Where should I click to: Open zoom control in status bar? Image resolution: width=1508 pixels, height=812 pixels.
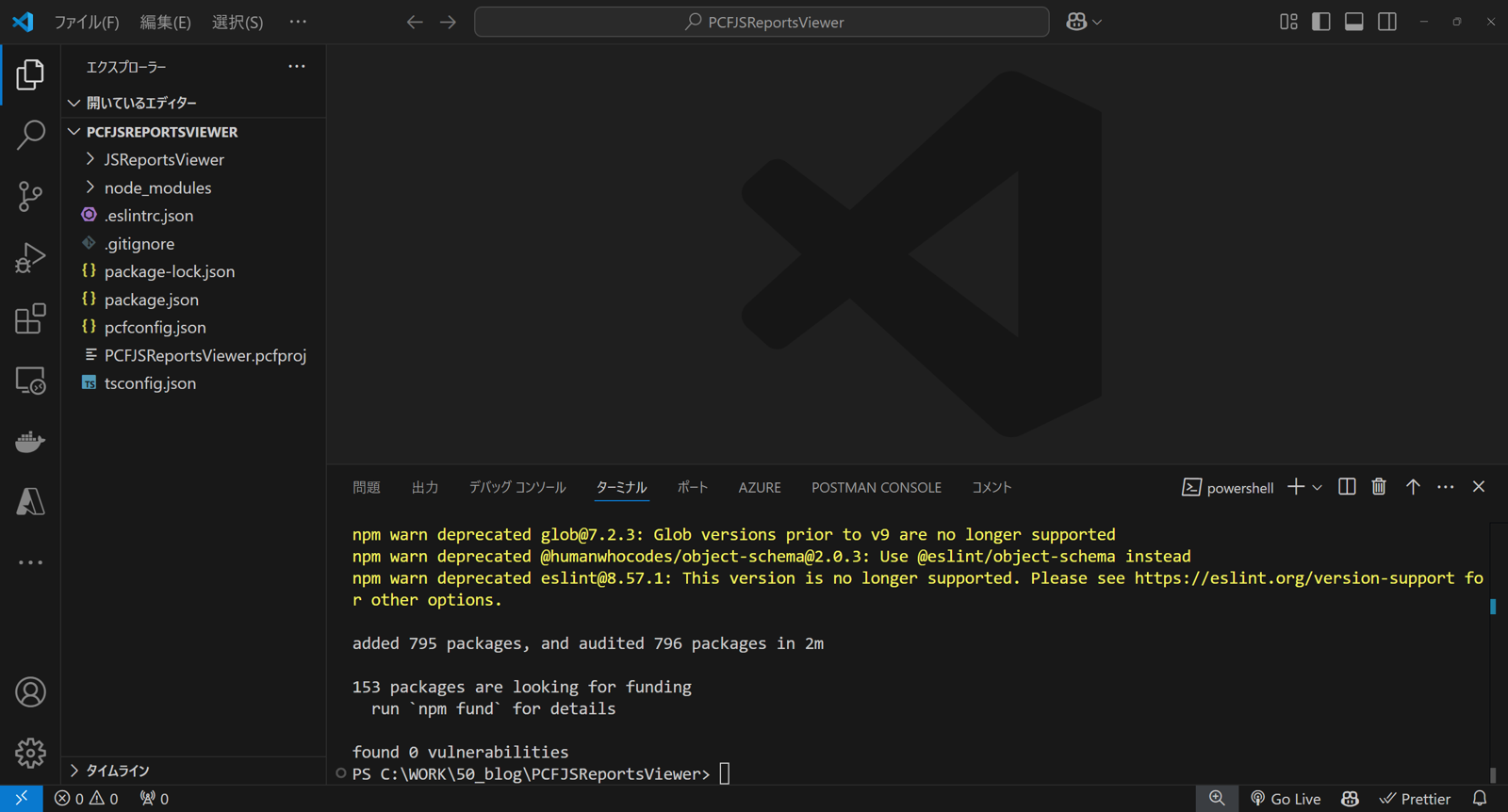[x=1217, y=799]
